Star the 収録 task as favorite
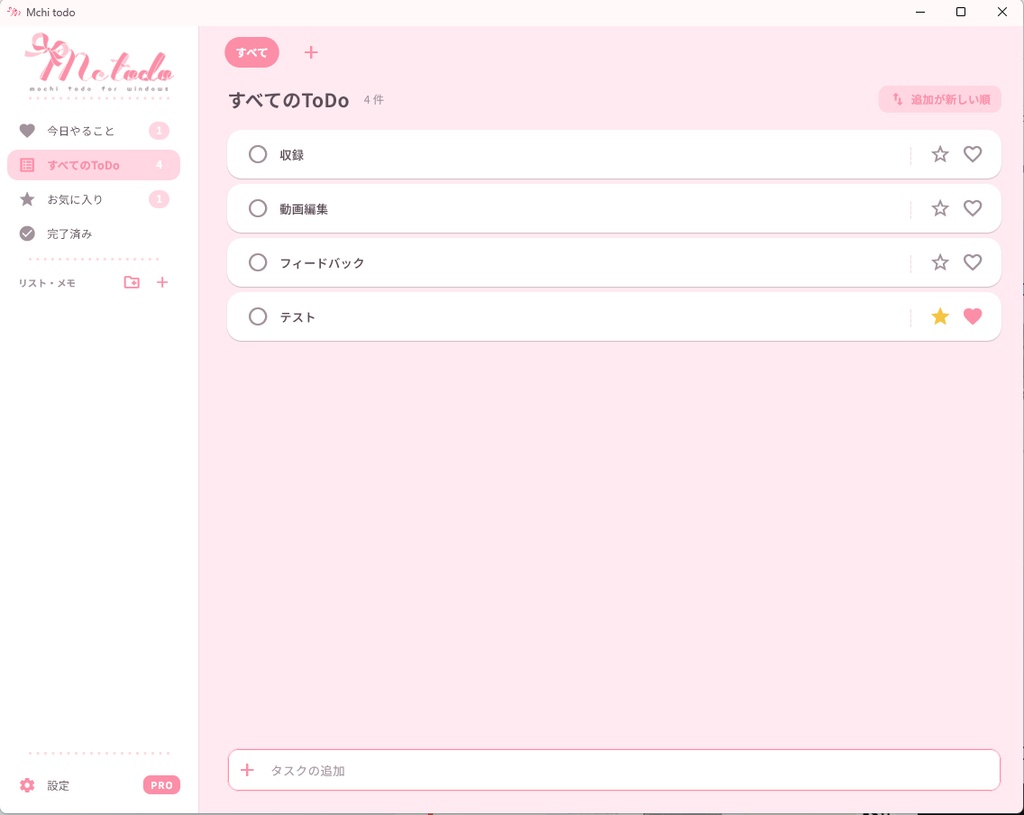Viewport: 1024px width, 815px height. 940,154
